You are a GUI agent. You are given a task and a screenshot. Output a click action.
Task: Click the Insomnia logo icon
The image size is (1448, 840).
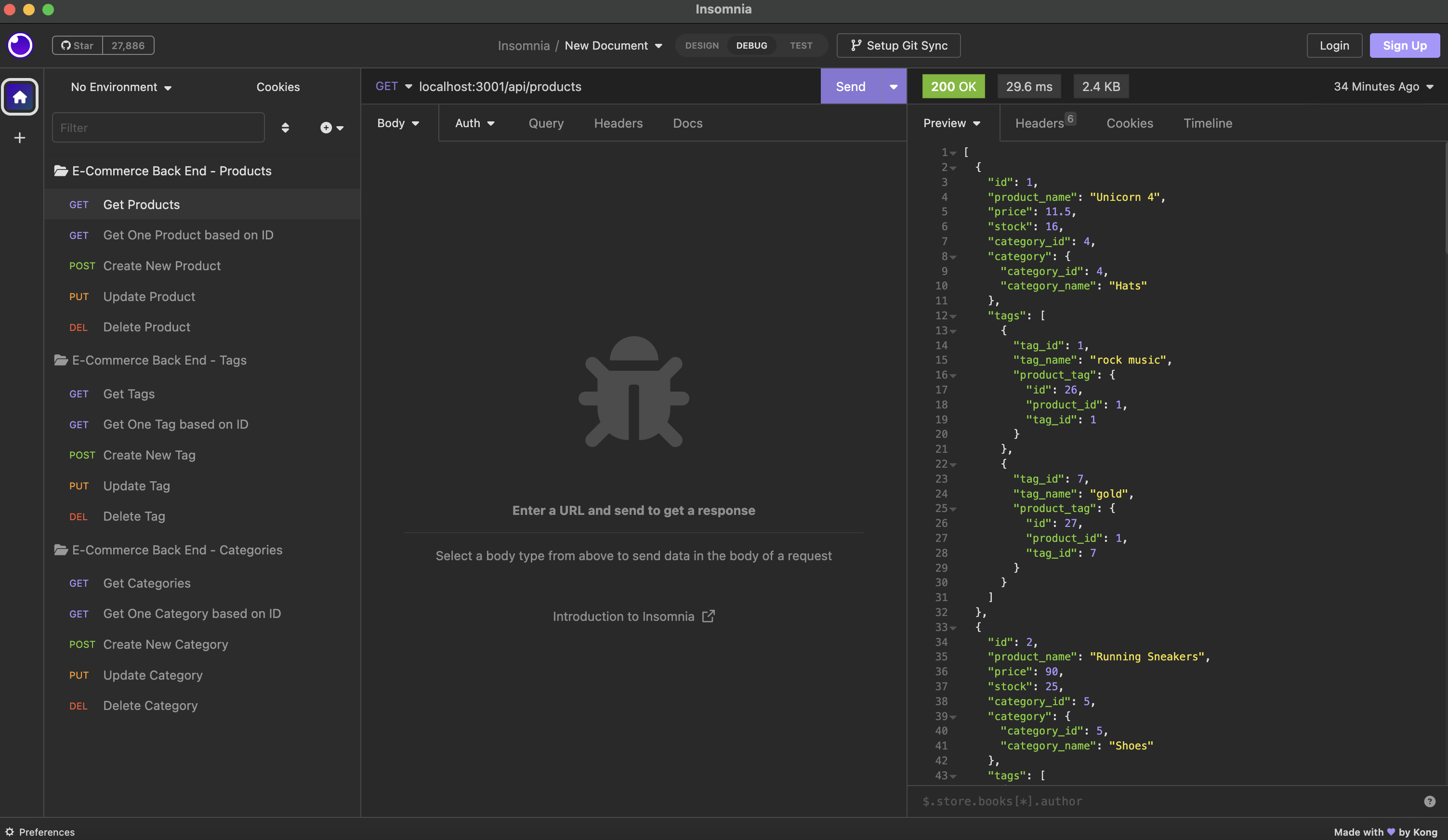click(20, 45)
